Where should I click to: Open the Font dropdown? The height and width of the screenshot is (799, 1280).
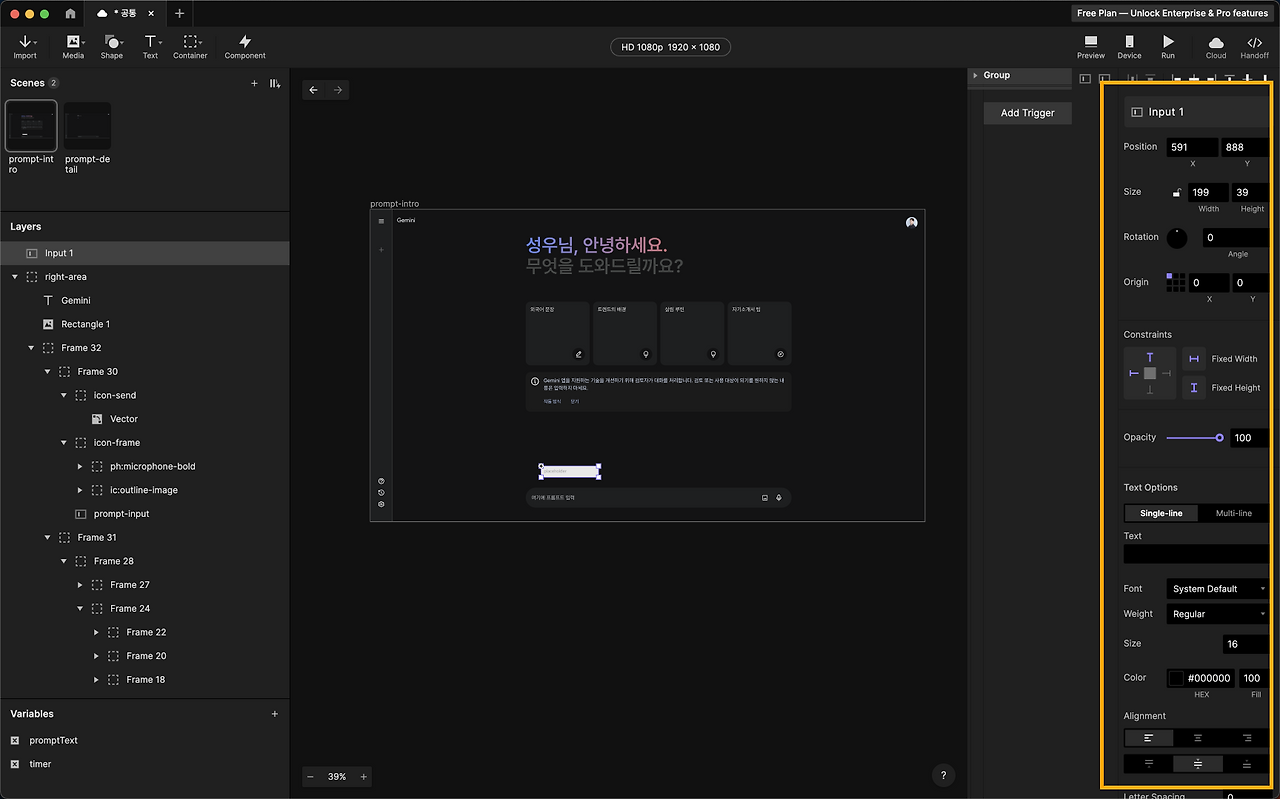1218,589
